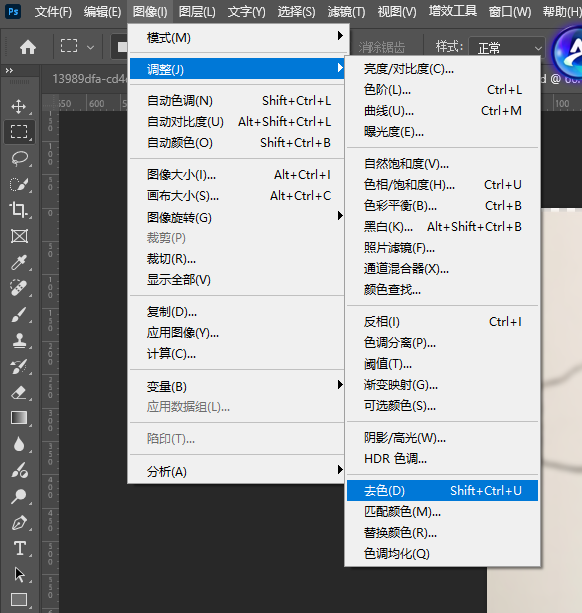The width and height of the screenshot is (582, 613).
Task: Choose 曲线(U)... adjustment
Action: click(442, 111)
